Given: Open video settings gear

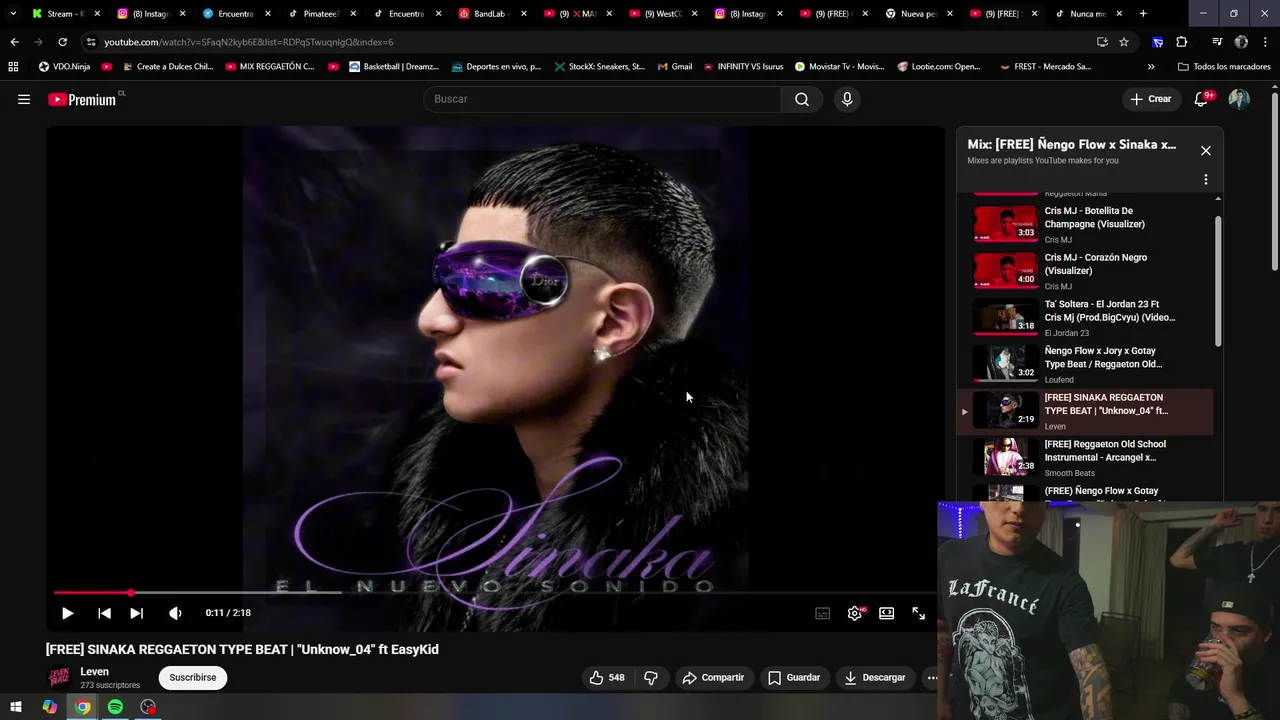Looking at the screenshot, I should coord(855,613).
